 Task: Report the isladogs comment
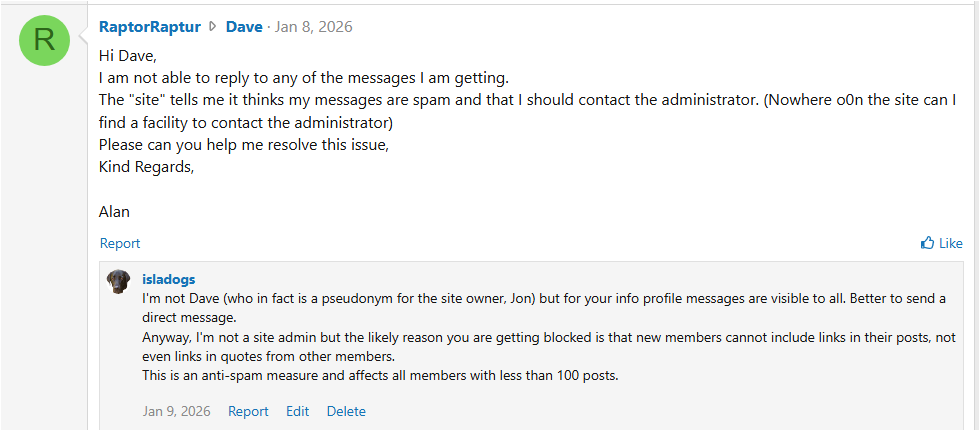pos(248,411)
